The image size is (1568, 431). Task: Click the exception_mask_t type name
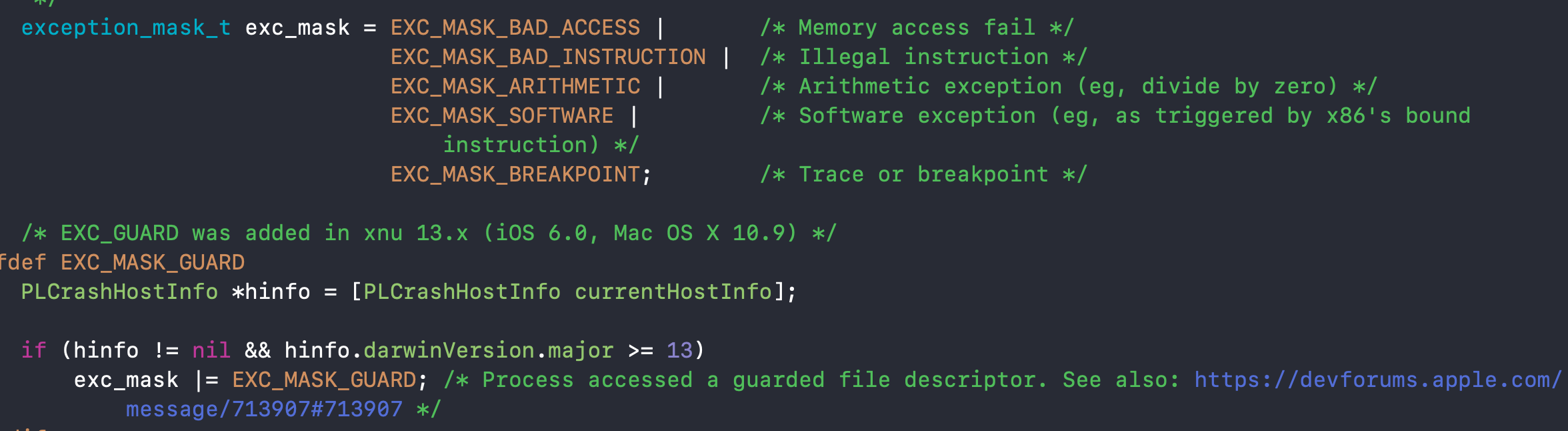click(126, 28)
